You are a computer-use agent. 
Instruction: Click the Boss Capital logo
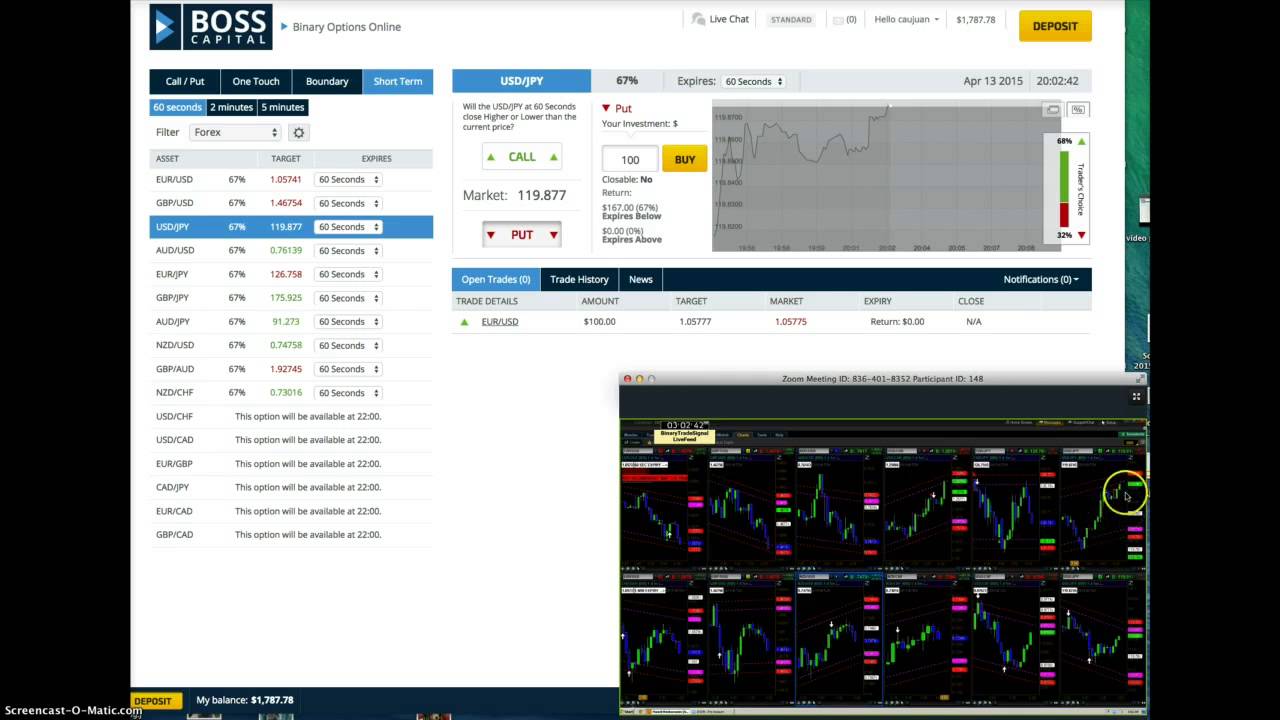(210, 27)
